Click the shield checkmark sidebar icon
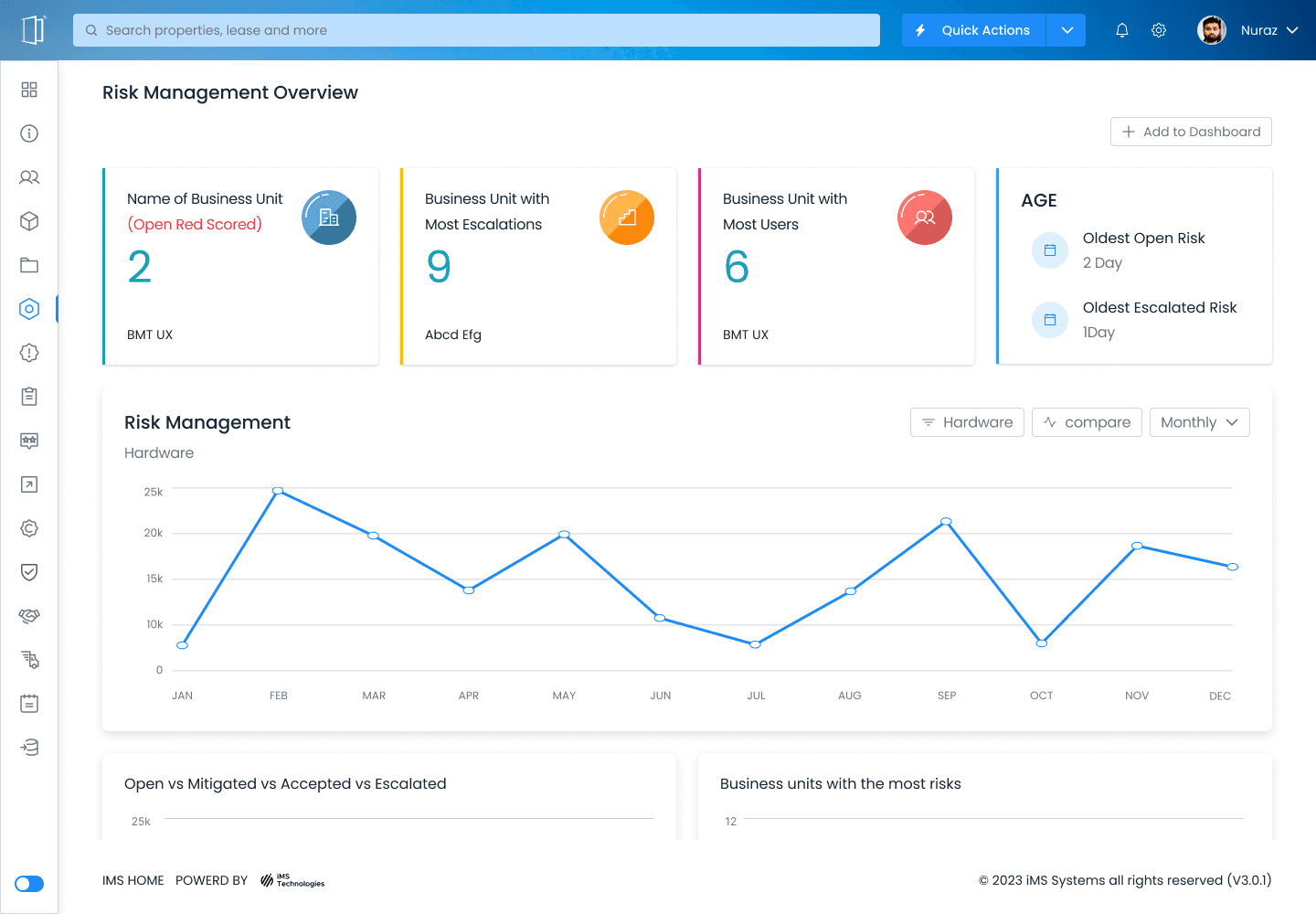The image size is (1316, 914). click(x=29, y=572)
